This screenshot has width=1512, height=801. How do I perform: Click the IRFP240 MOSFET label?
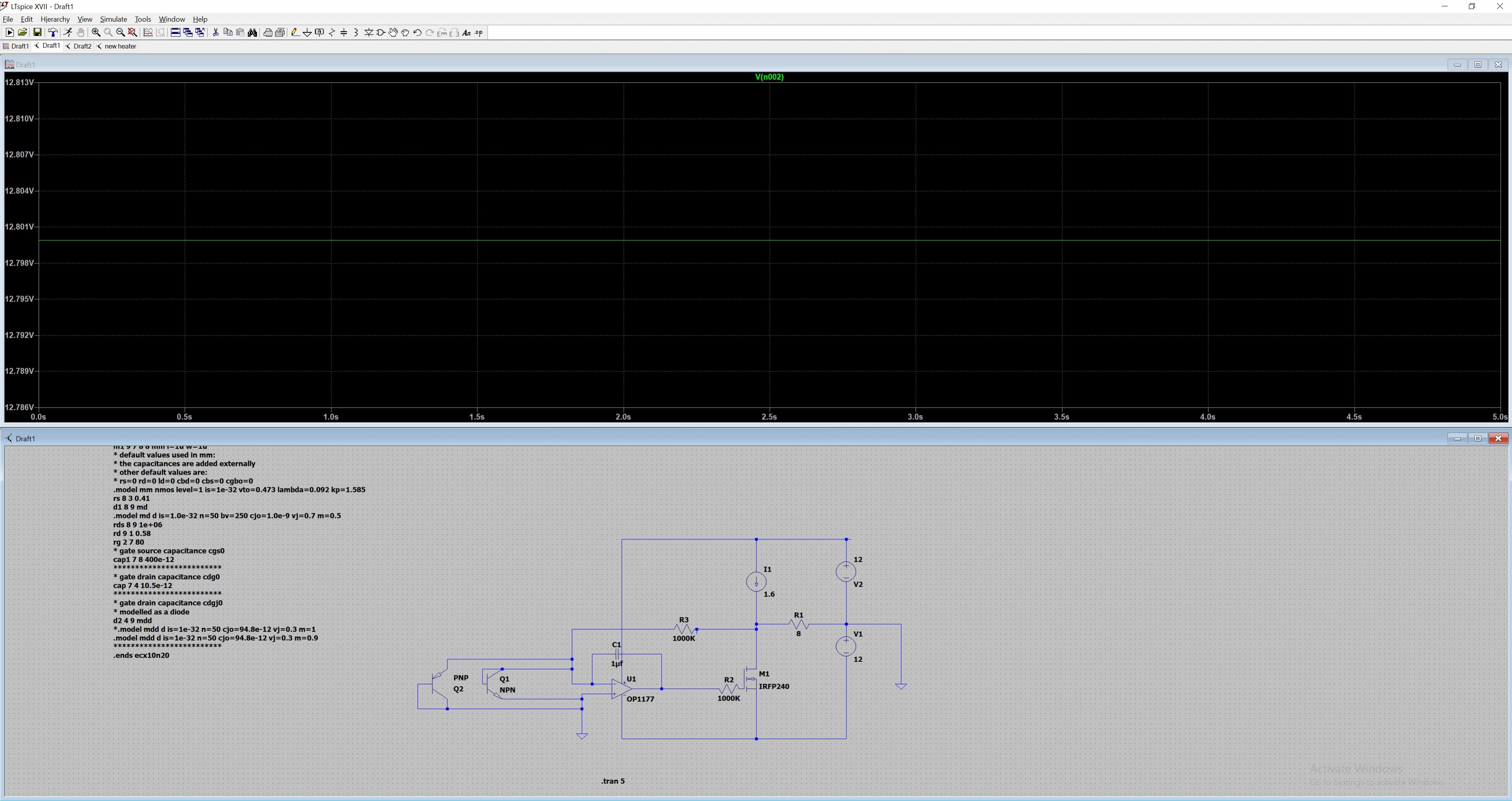click(774, 687)
